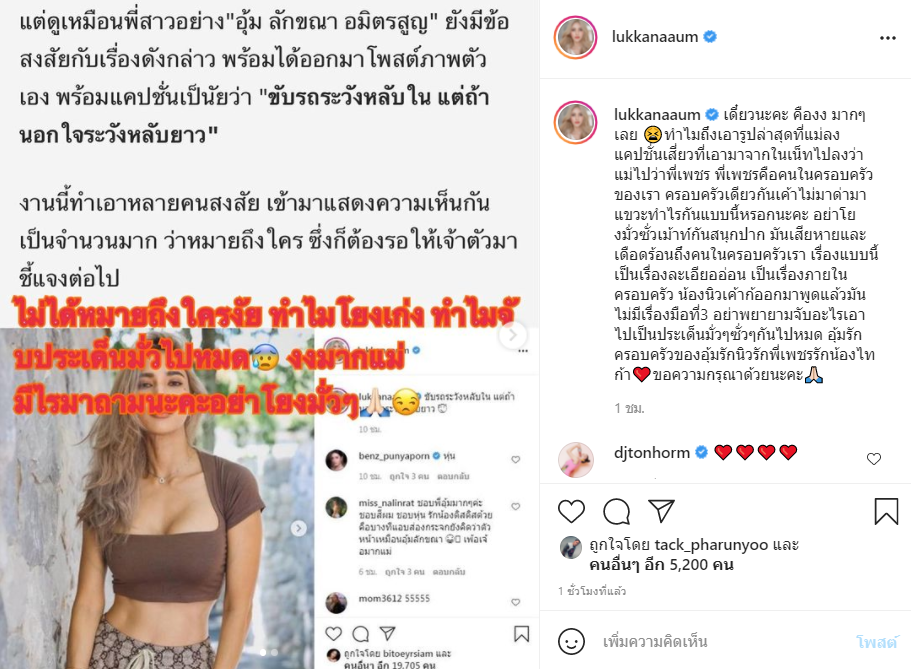Click djtonhorm's avatar thumbnail
911x669 pixels.
tap(576, 460)
